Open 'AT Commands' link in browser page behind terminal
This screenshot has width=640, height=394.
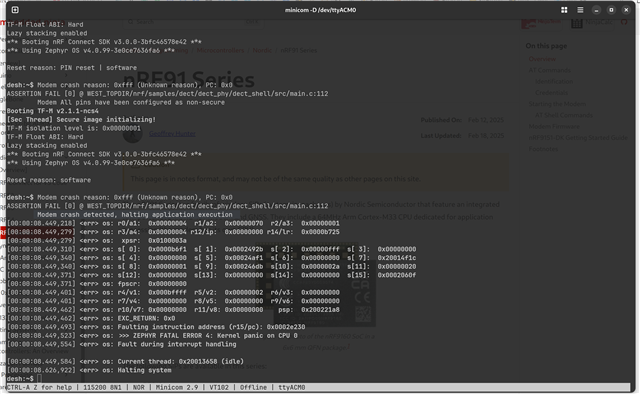549,70
